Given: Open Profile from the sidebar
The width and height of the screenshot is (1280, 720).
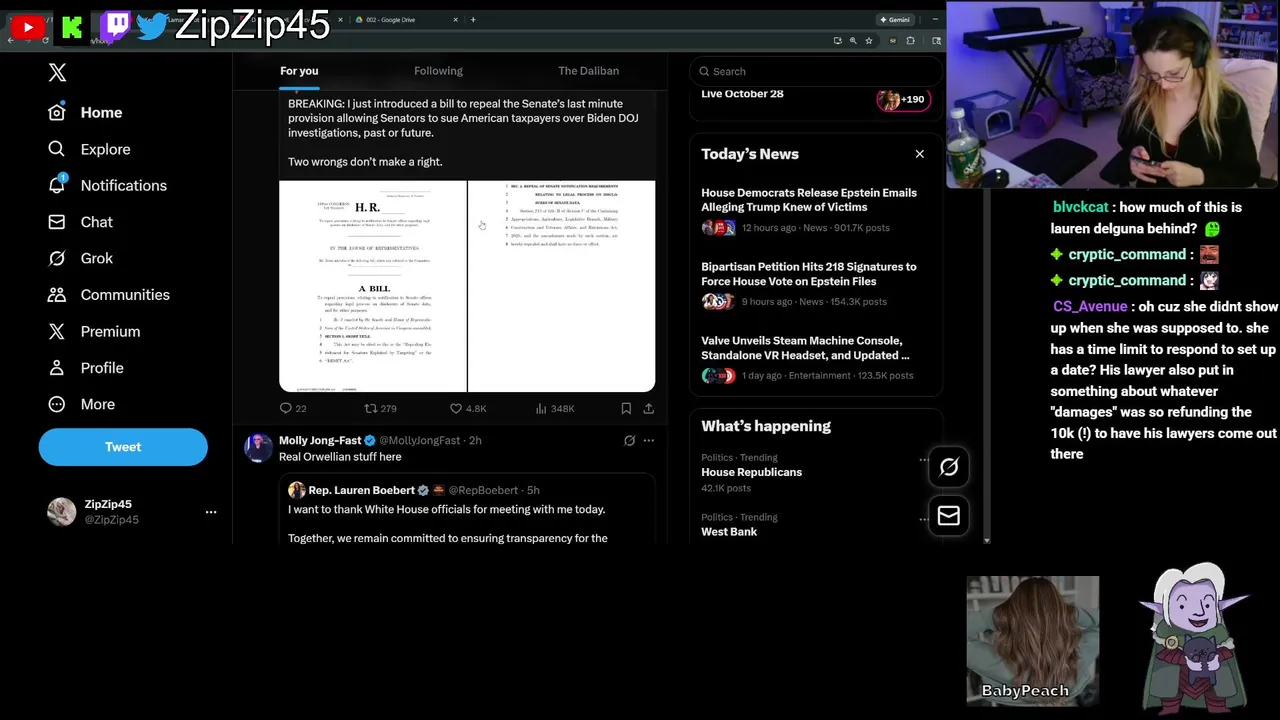Looking at the screenshot, I should tap(86, 368).
